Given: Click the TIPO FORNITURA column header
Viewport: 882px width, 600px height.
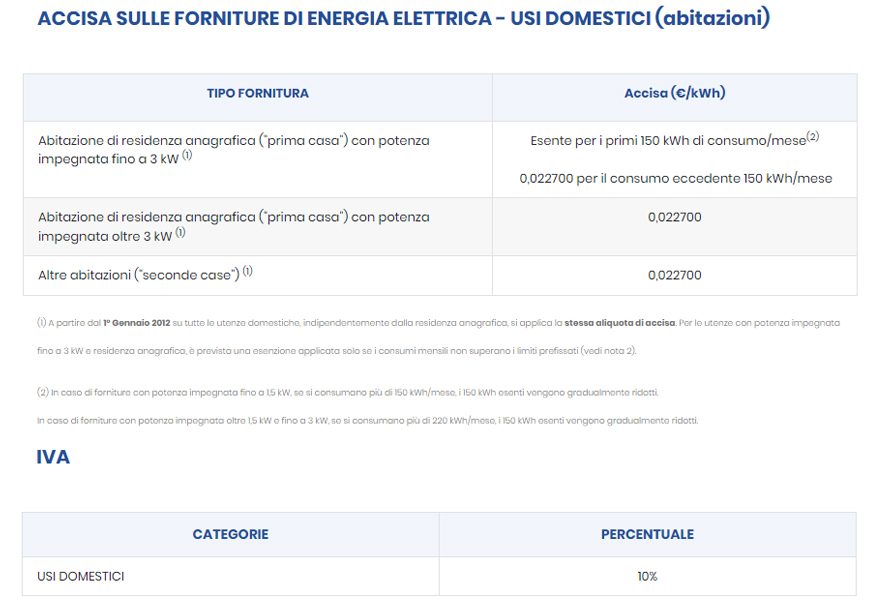Looking at the screenshot, I should (x=257, y=93).
